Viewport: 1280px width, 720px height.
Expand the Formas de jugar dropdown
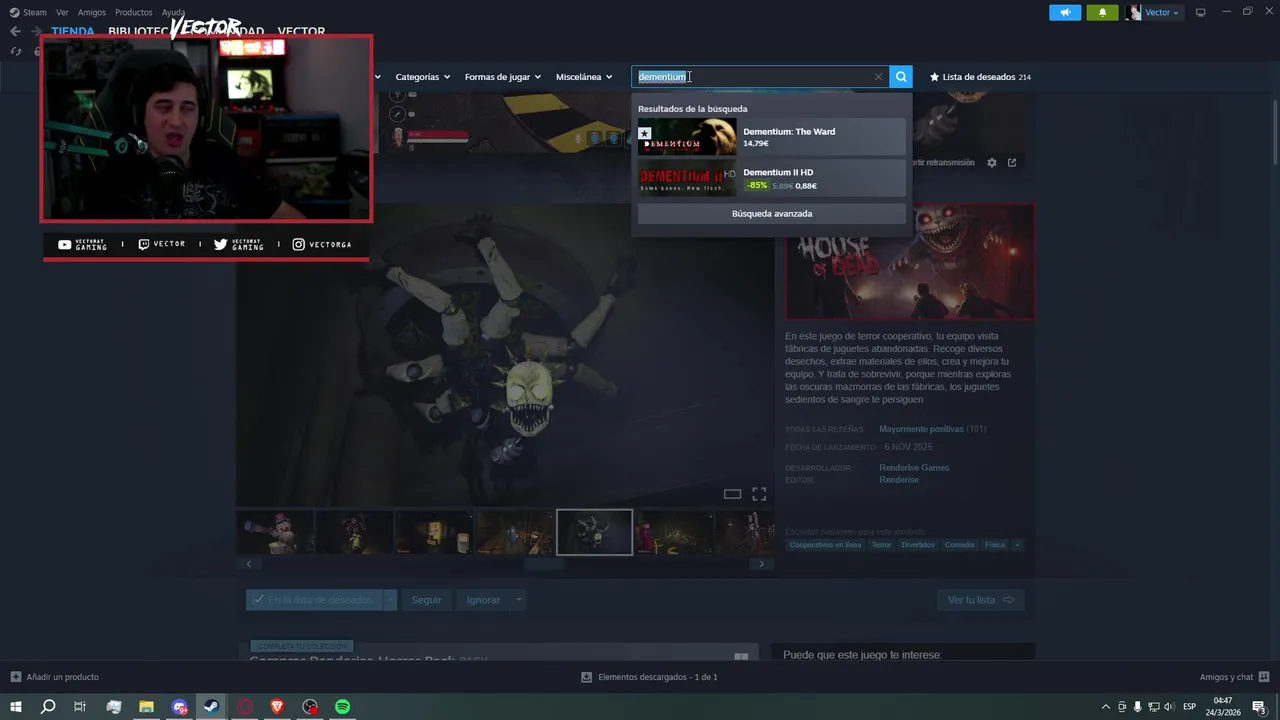point(502,77)
